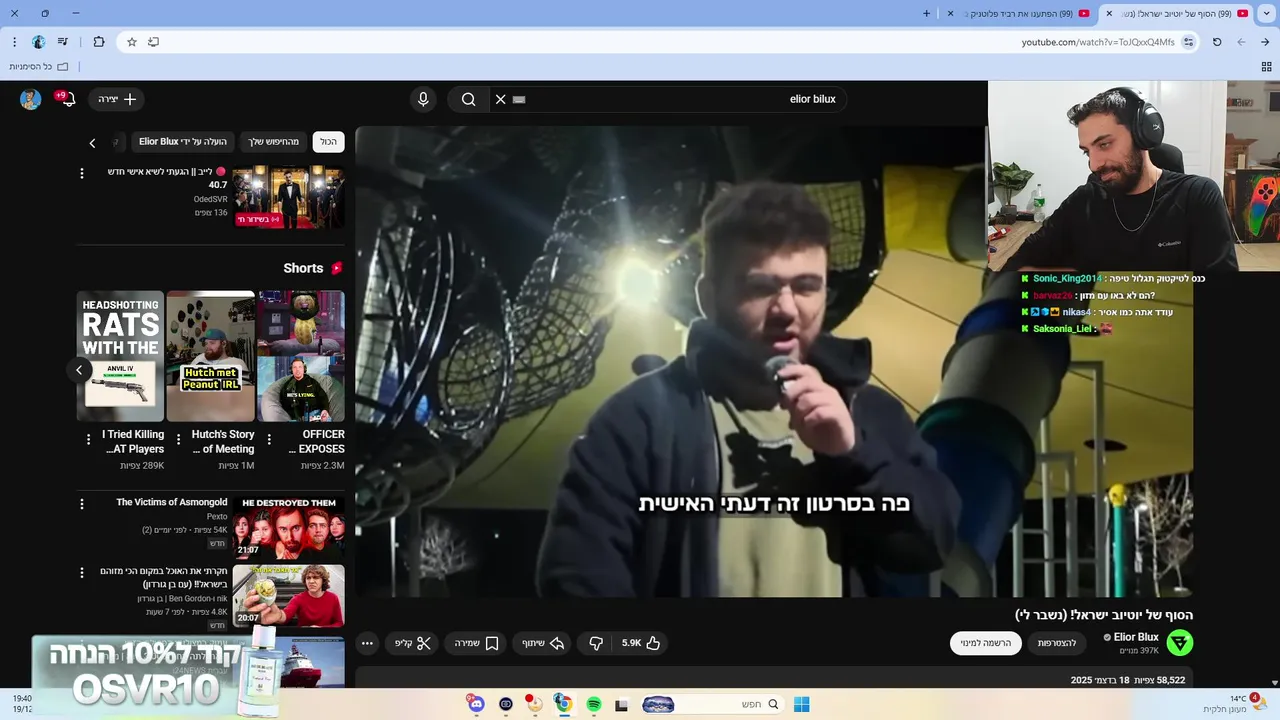The width and height of the screenshot is (1280, 720).
Task: Open the HEADSHOTTING RATS short thumbnail
Action: click(x=120, y=356)
